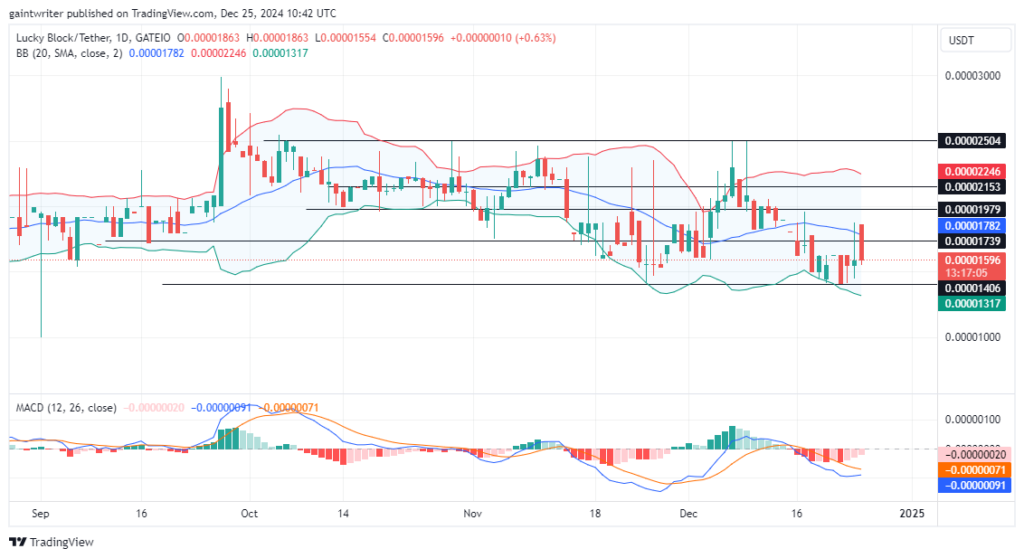1024x558 pixels.
Task: Click the BB upper value 0.00002246 in legend
Action: (x=218, y=53)
